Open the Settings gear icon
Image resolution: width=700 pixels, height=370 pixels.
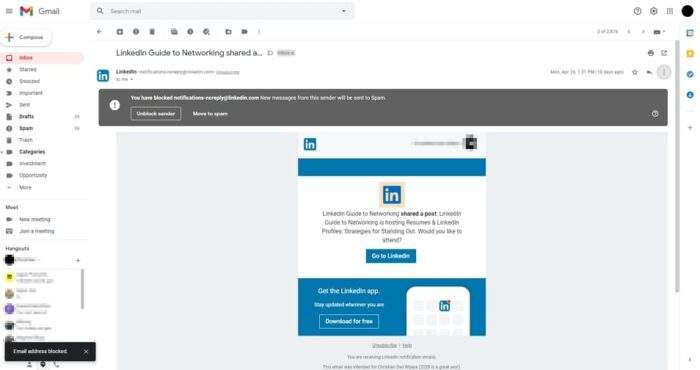click(654, 11)
